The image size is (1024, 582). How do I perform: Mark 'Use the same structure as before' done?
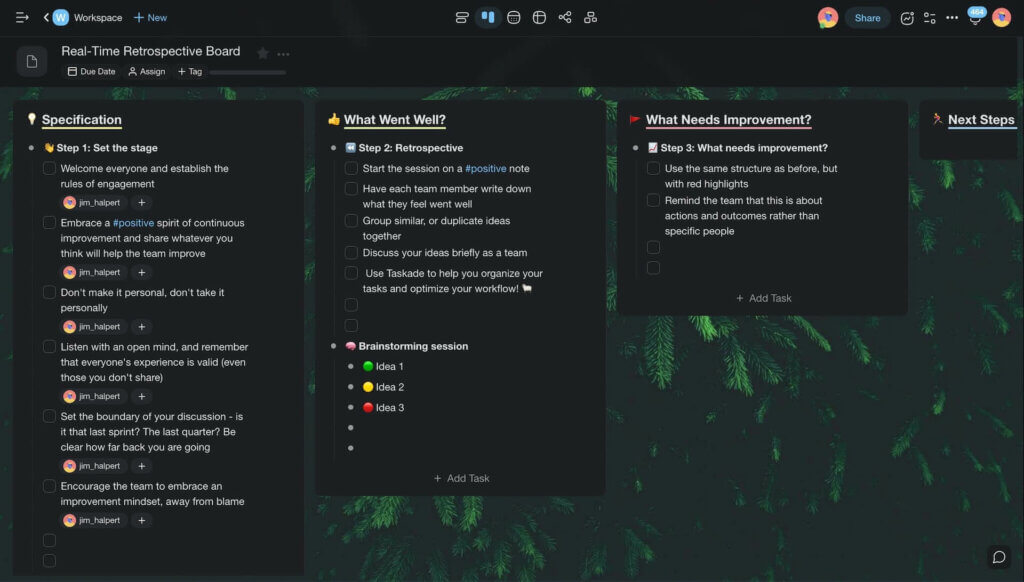pos(653,169)
